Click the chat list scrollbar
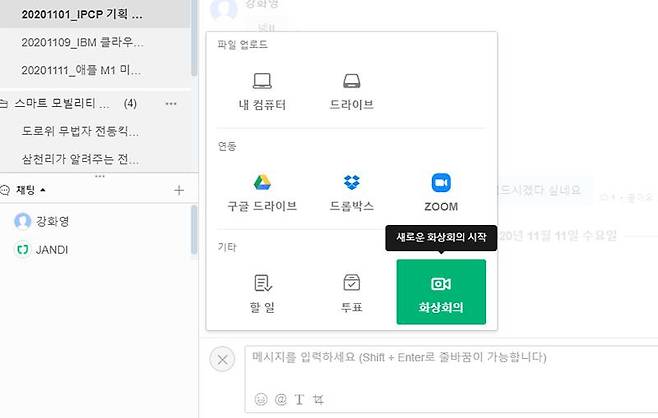 [x=194, y=230]
